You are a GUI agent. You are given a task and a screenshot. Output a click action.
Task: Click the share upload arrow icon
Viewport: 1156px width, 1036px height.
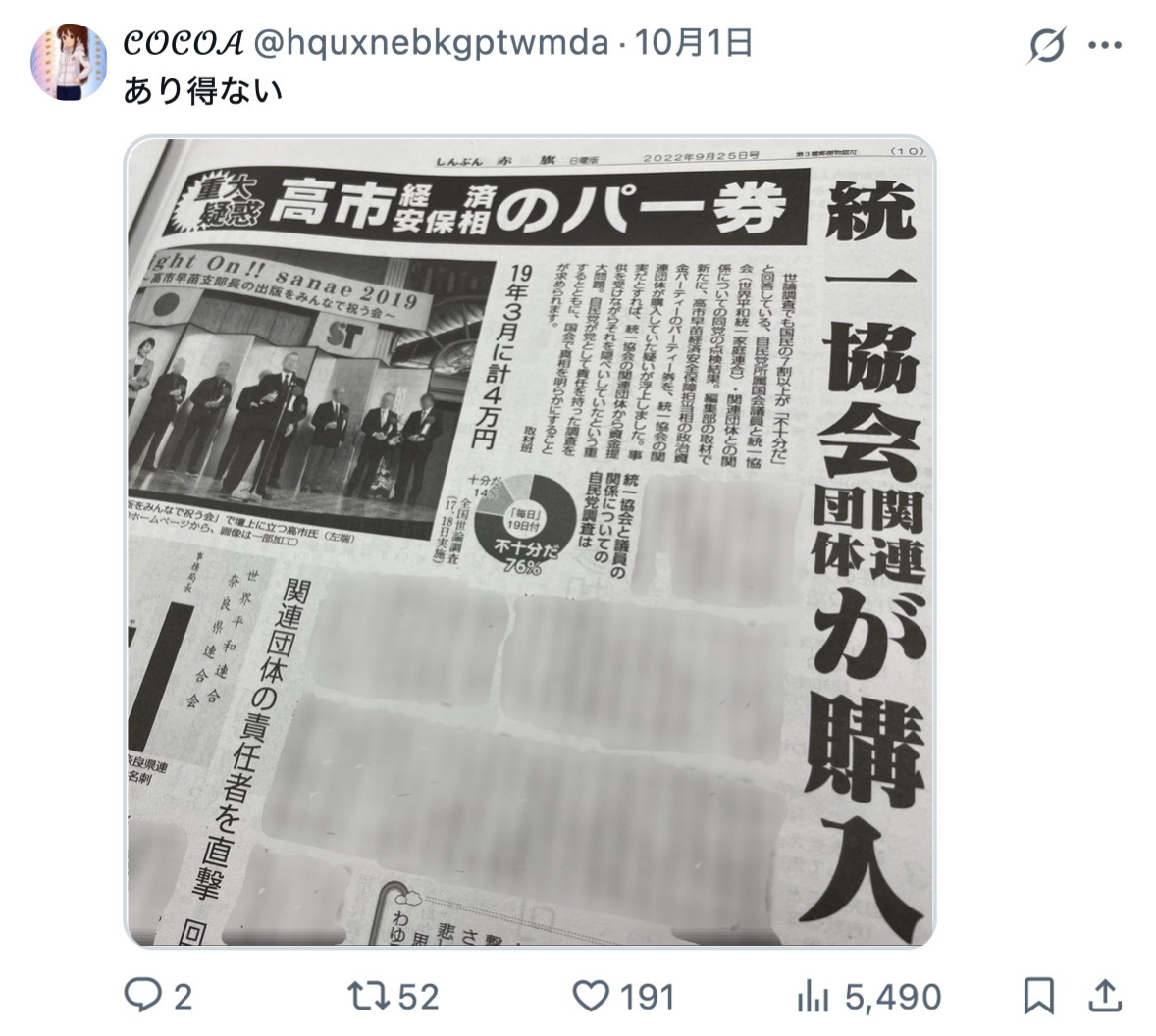[1104, 996]
